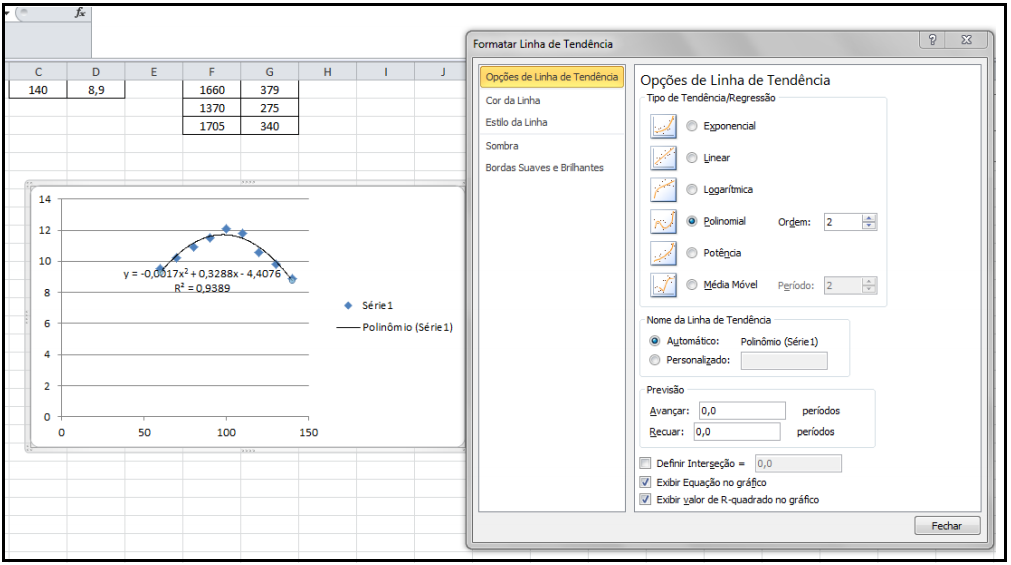The height and width of the screenshot is (565, 1011).
Task: Click the Logarítmica trendline type icon
Action: point(663,190)
